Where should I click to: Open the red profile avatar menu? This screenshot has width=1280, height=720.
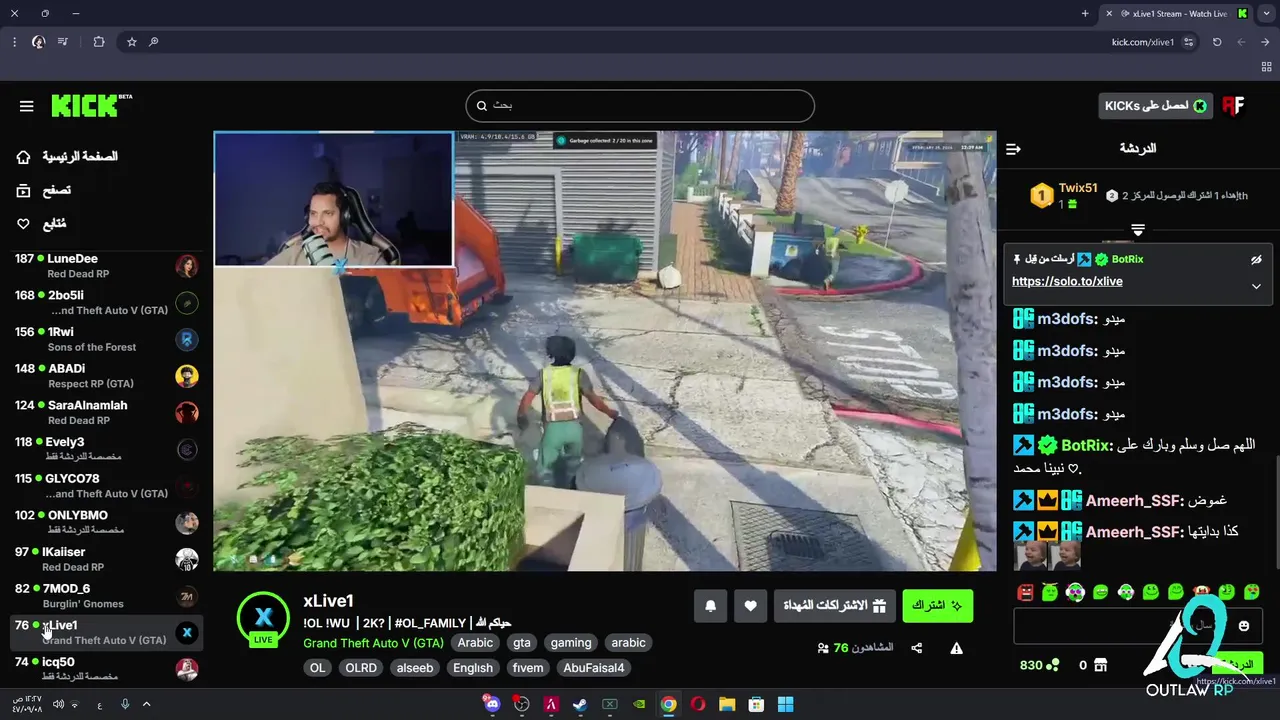(x=1234, y=106)
